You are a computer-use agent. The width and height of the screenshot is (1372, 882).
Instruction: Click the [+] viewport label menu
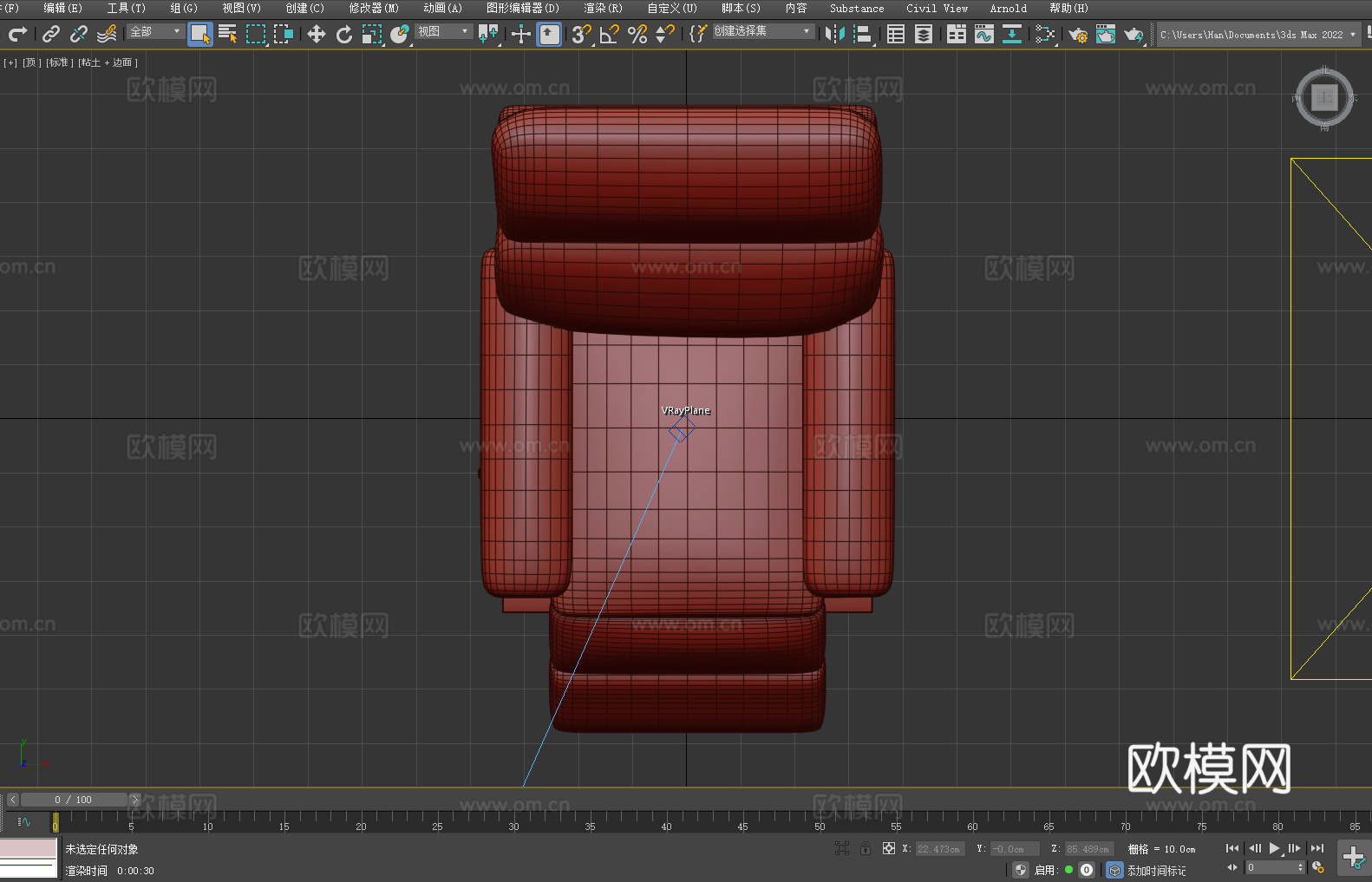tap(10, 62)
